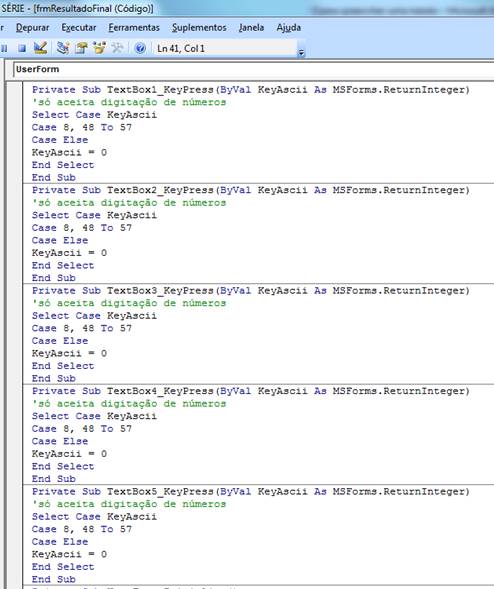Click the comment line under TextBox1_KeyPress
Viewport: 494px width, 589px height.
129,102
